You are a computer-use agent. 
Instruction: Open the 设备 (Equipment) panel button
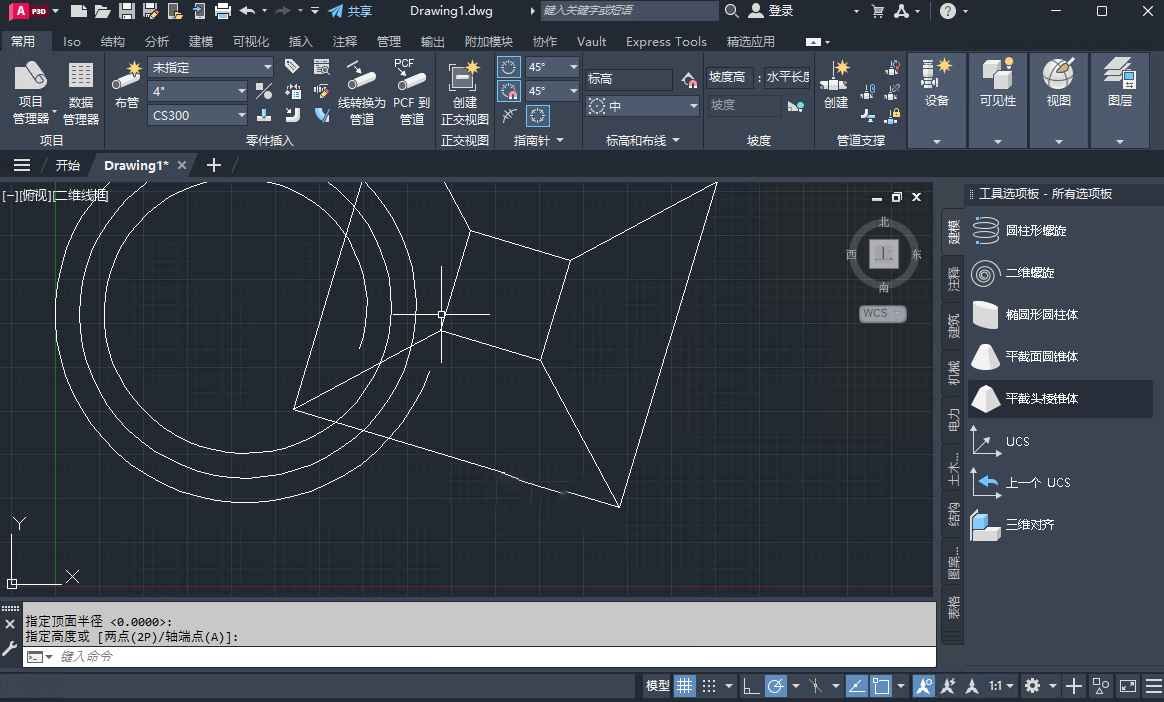pyautogui.click(x=936, y=99)
